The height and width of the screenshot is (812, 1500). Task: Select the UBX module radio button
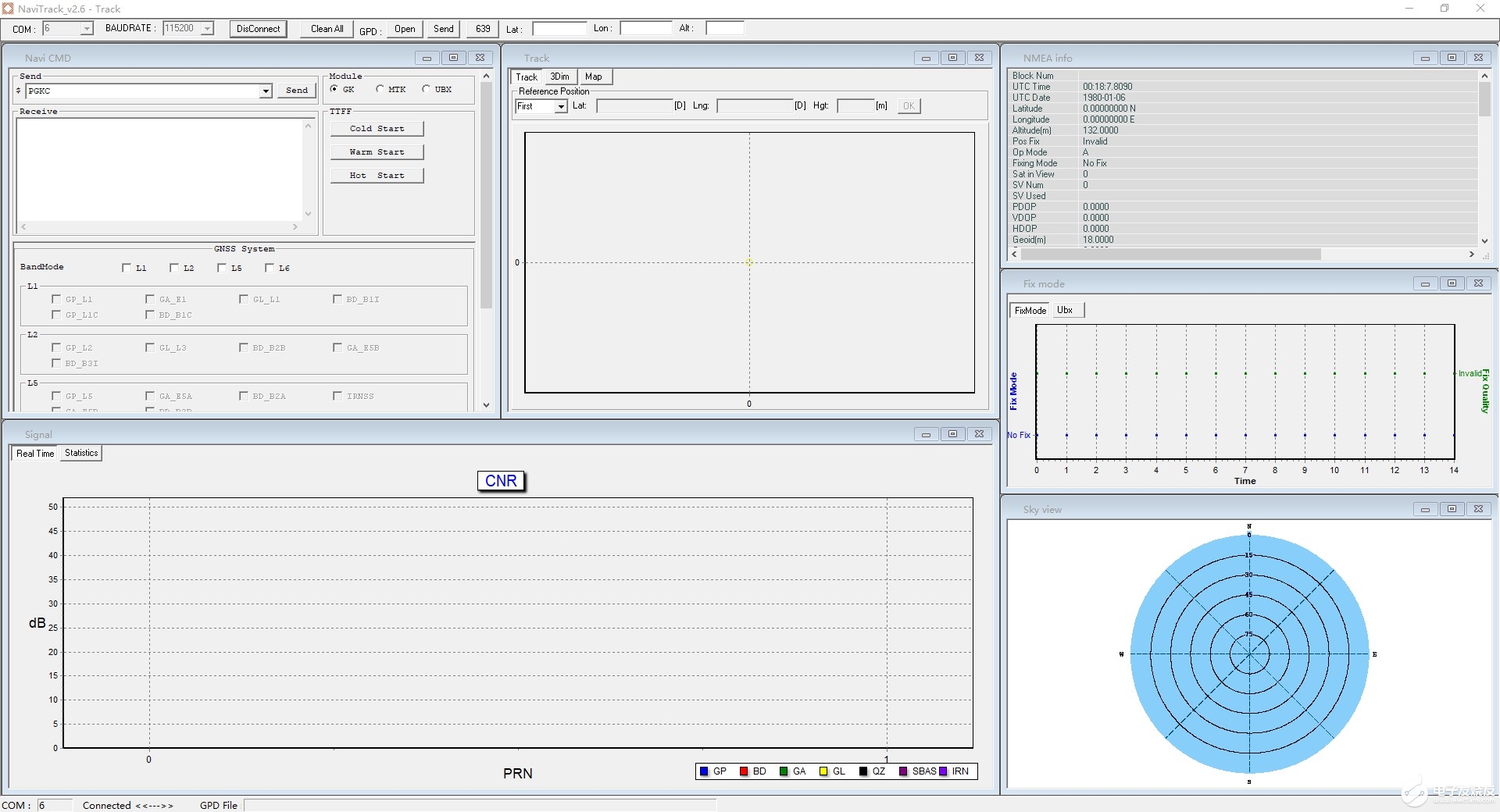pyautogui.click(x=426, y=89)
